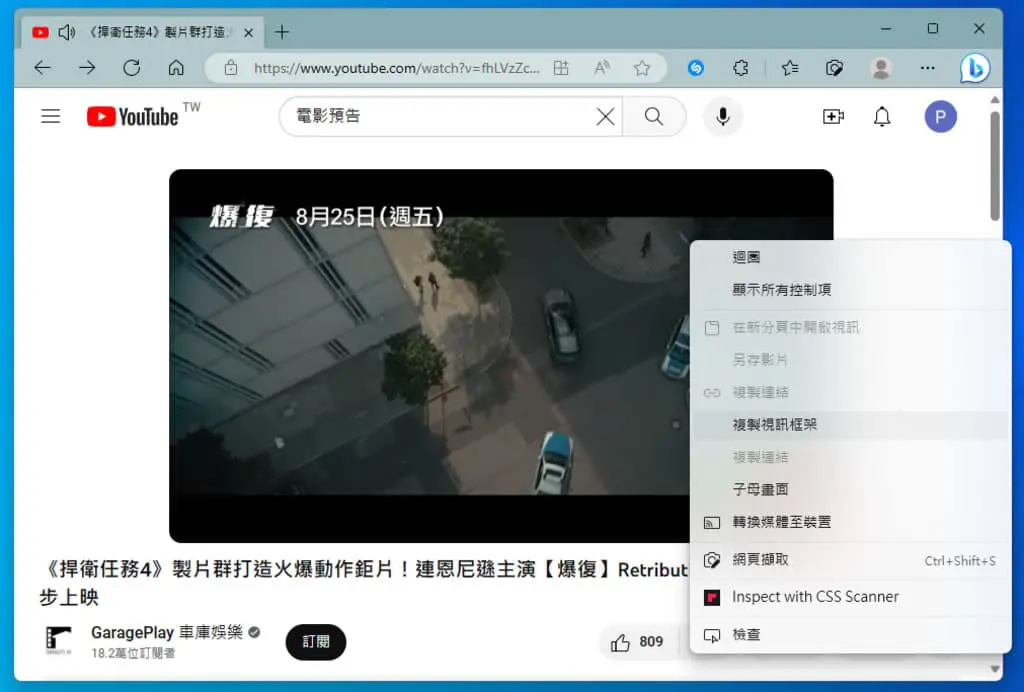The width and height of the screenshot is (1024, 692).
Task: Open the purple P account avatar
Action: click(940, 117)
